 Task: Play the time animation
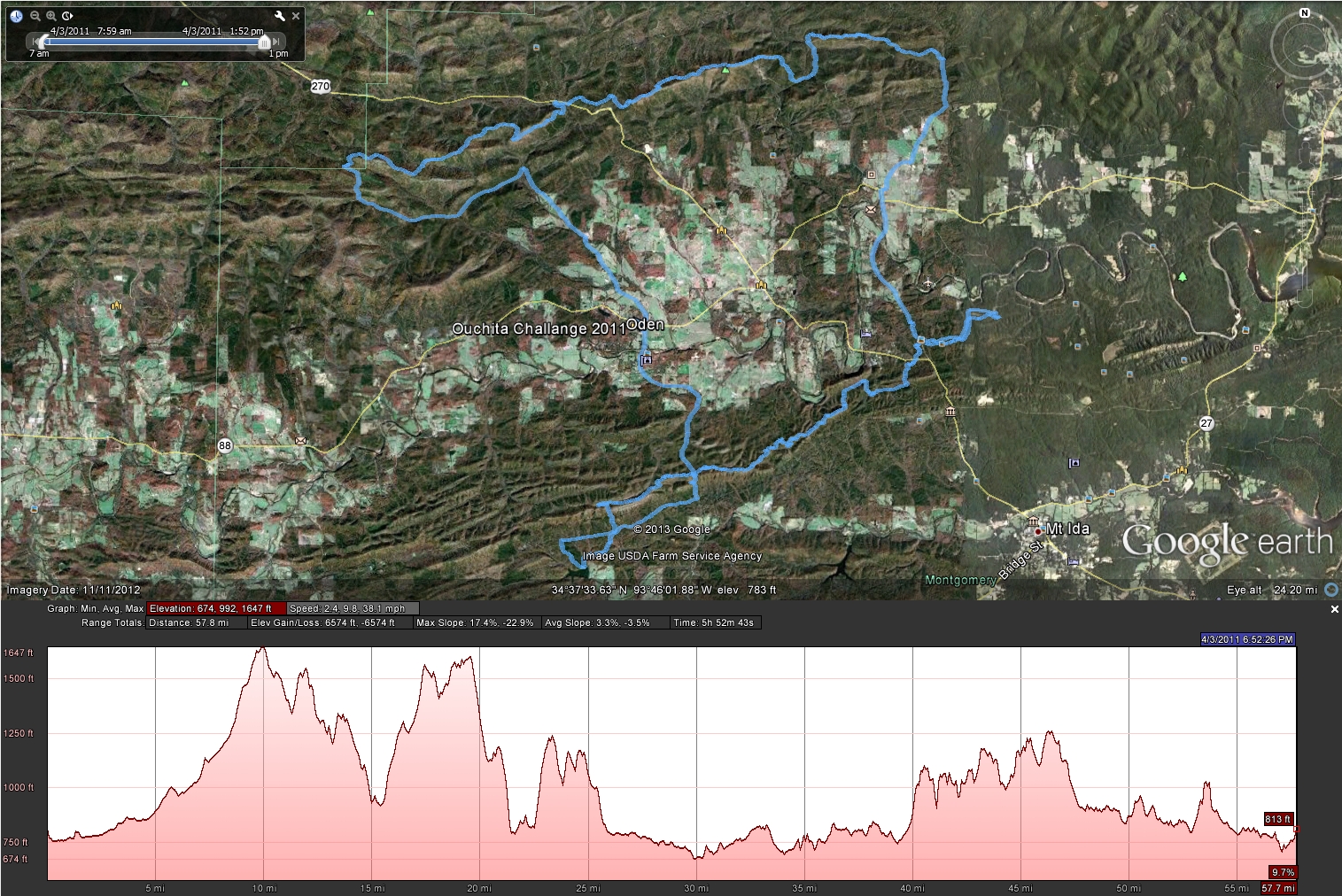pyautogui.click(x=68, y=15)
